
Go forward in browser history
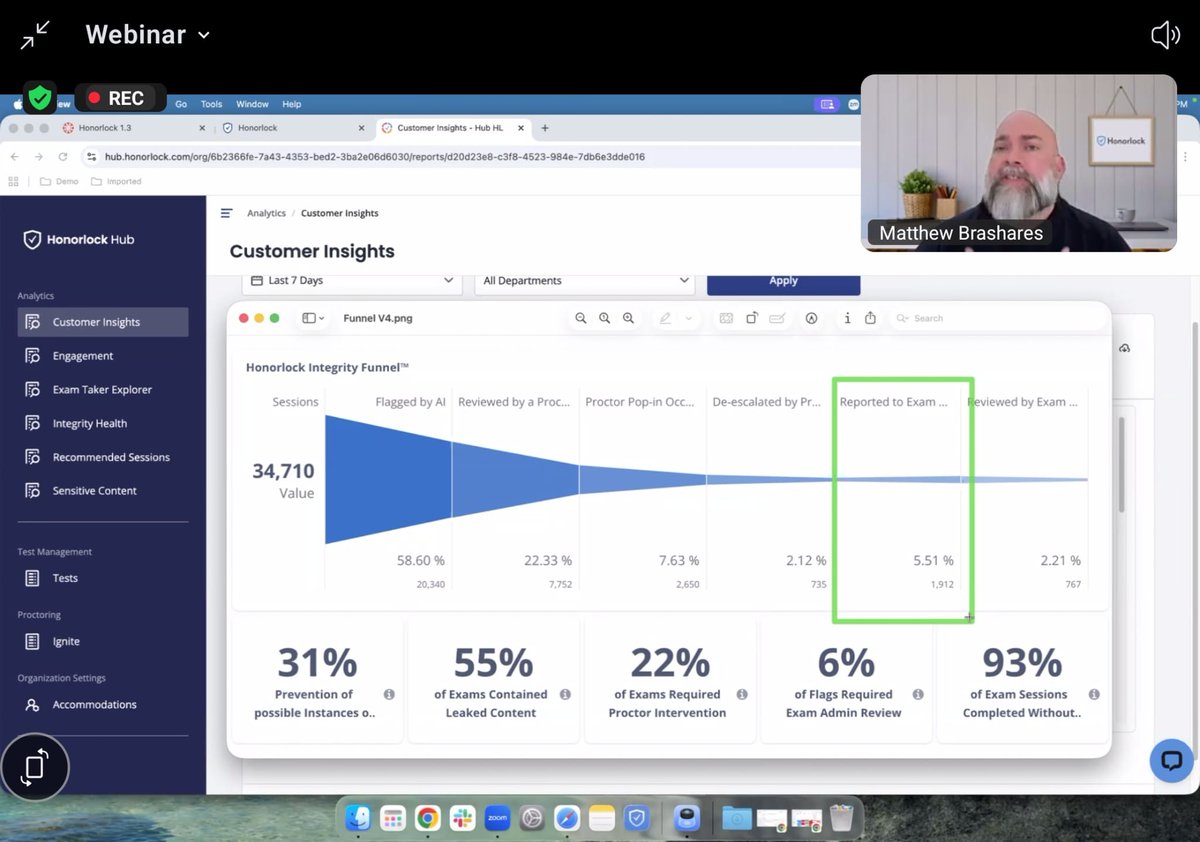click(38, 157)
